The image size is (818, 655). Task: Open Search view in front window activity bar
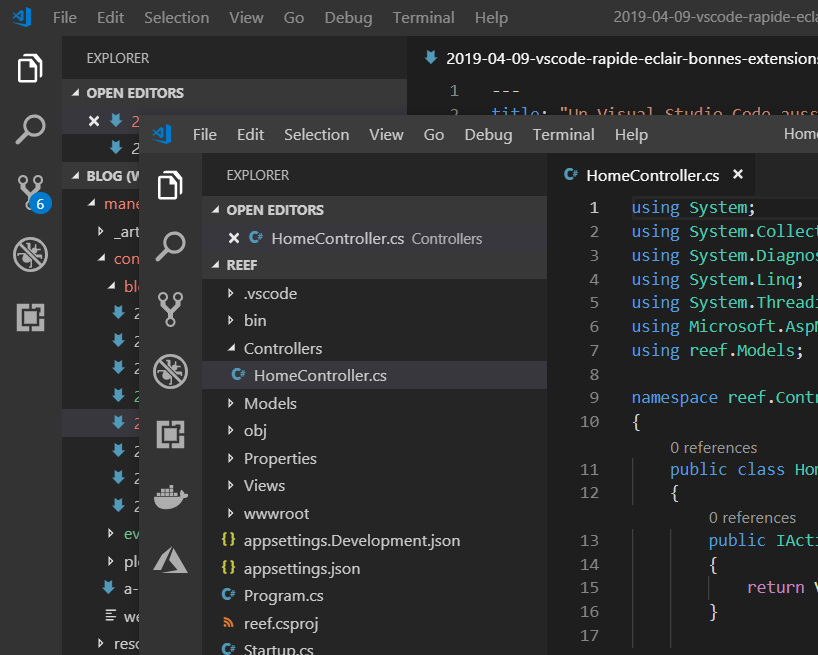point(170,246)
